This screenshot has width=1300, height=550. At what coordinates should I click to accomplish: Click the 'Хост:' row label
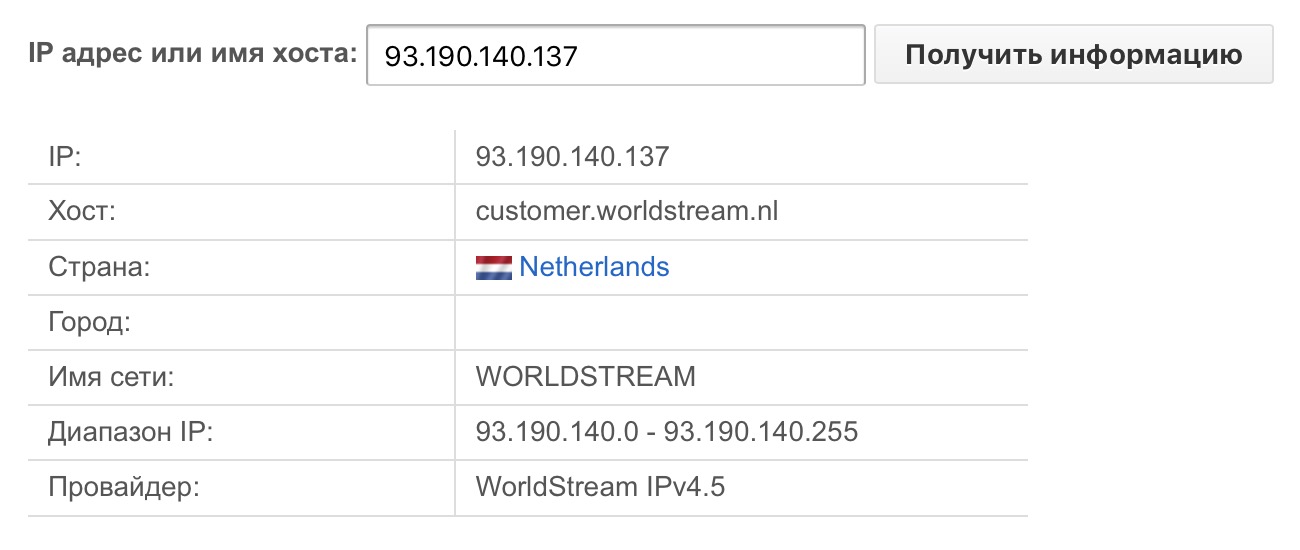pyautogui.click(x=81, y=212)
